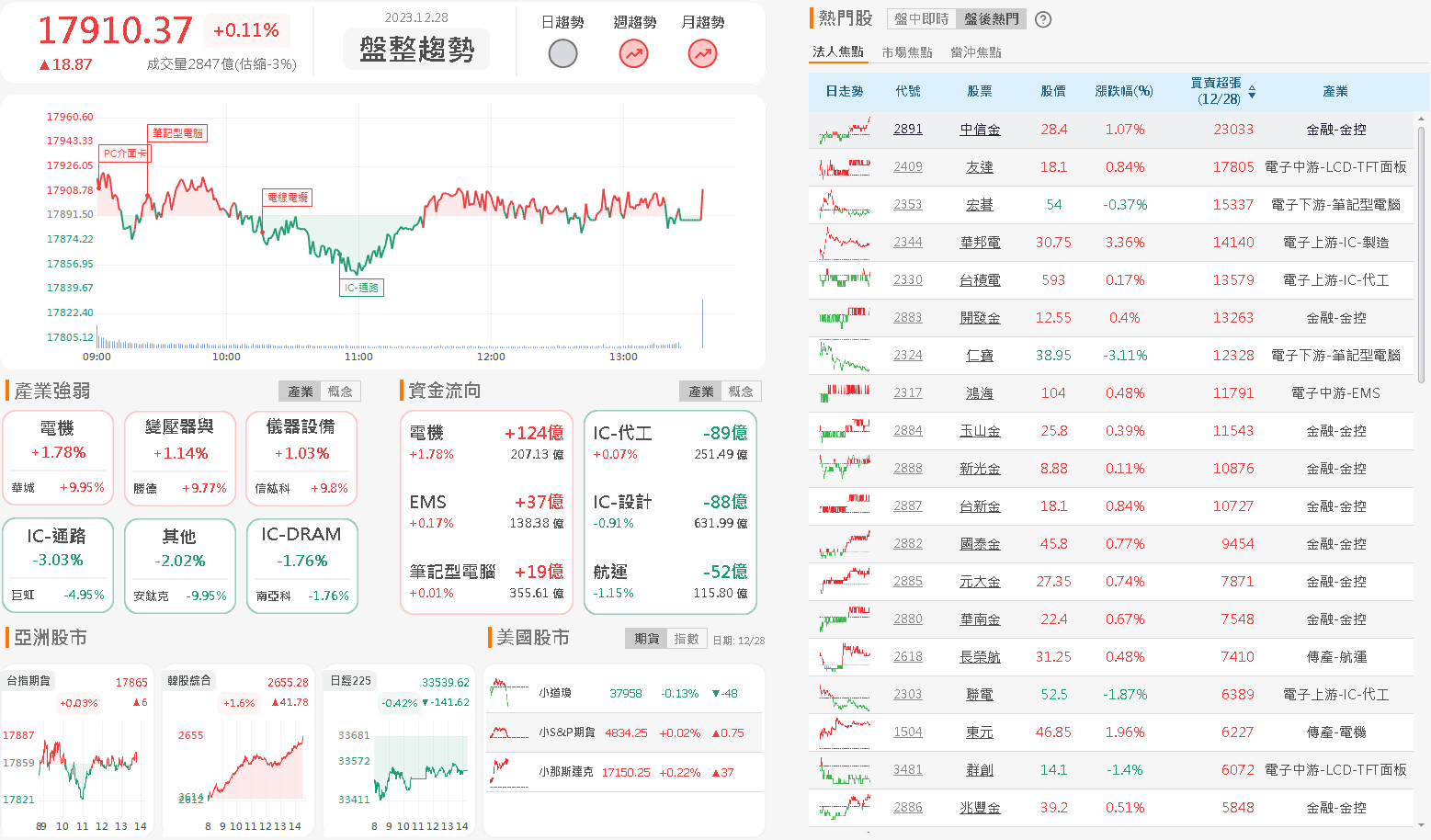
Task: Open the 儀器設備 industry card
Action: click(x=302, y=458)
